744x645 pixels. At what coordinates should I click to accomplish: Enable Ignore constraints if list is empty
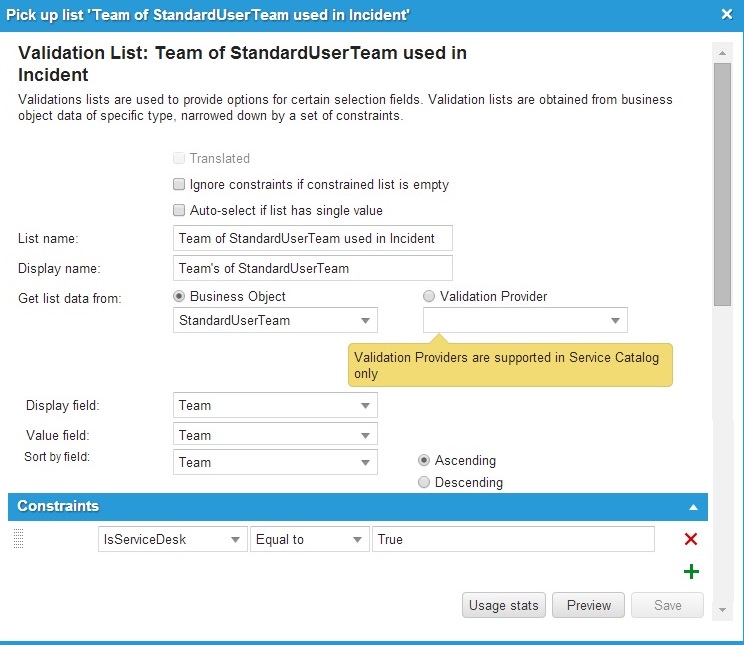pyautogui.click(x=179, y=185)
